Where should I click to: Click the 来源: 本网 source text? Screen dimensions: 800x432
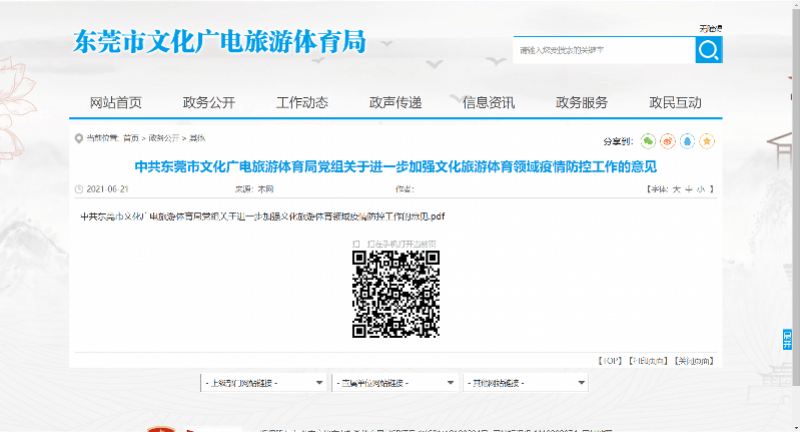(254, 189)
